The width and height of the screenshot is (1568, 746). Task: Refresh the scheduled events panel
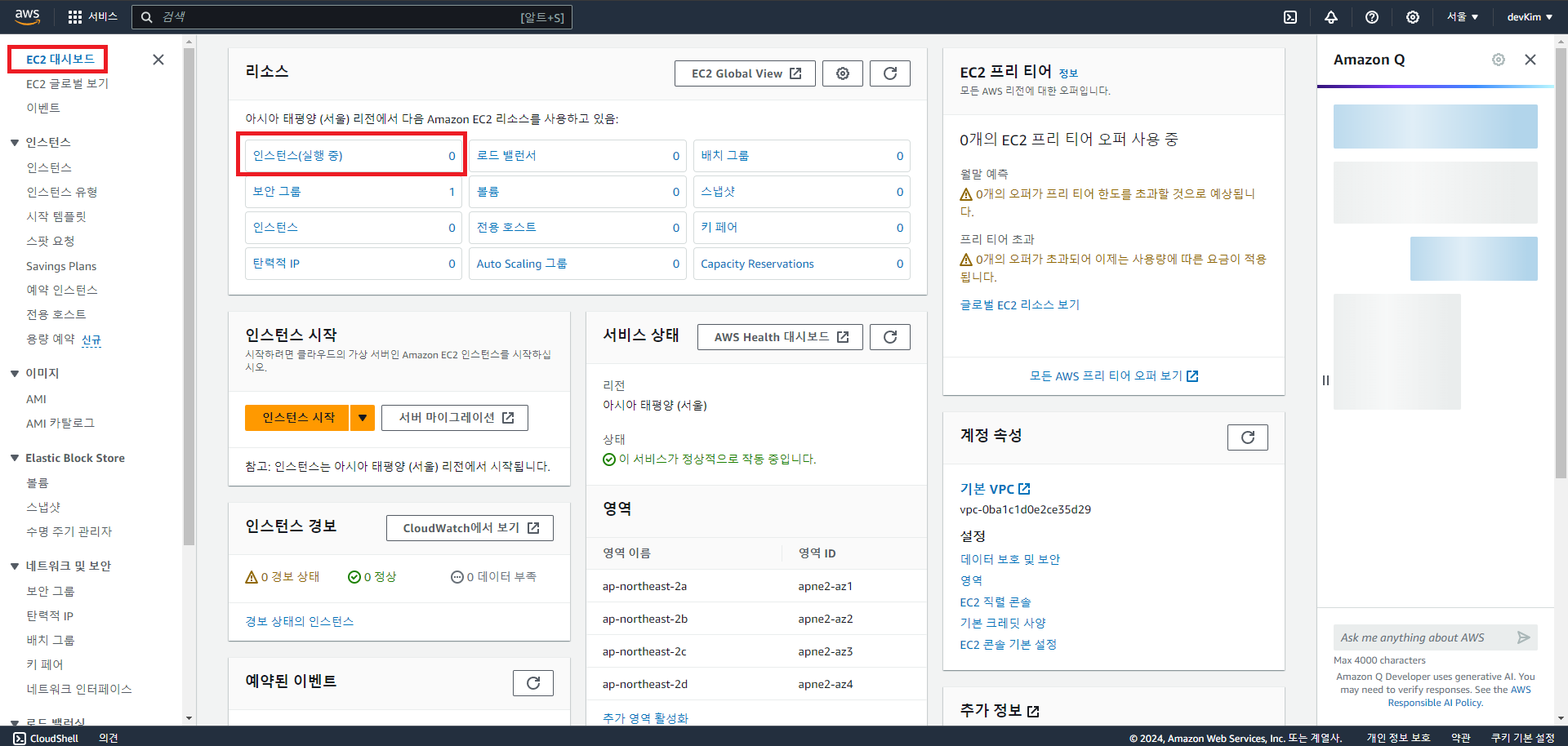[x=533, y=683]
